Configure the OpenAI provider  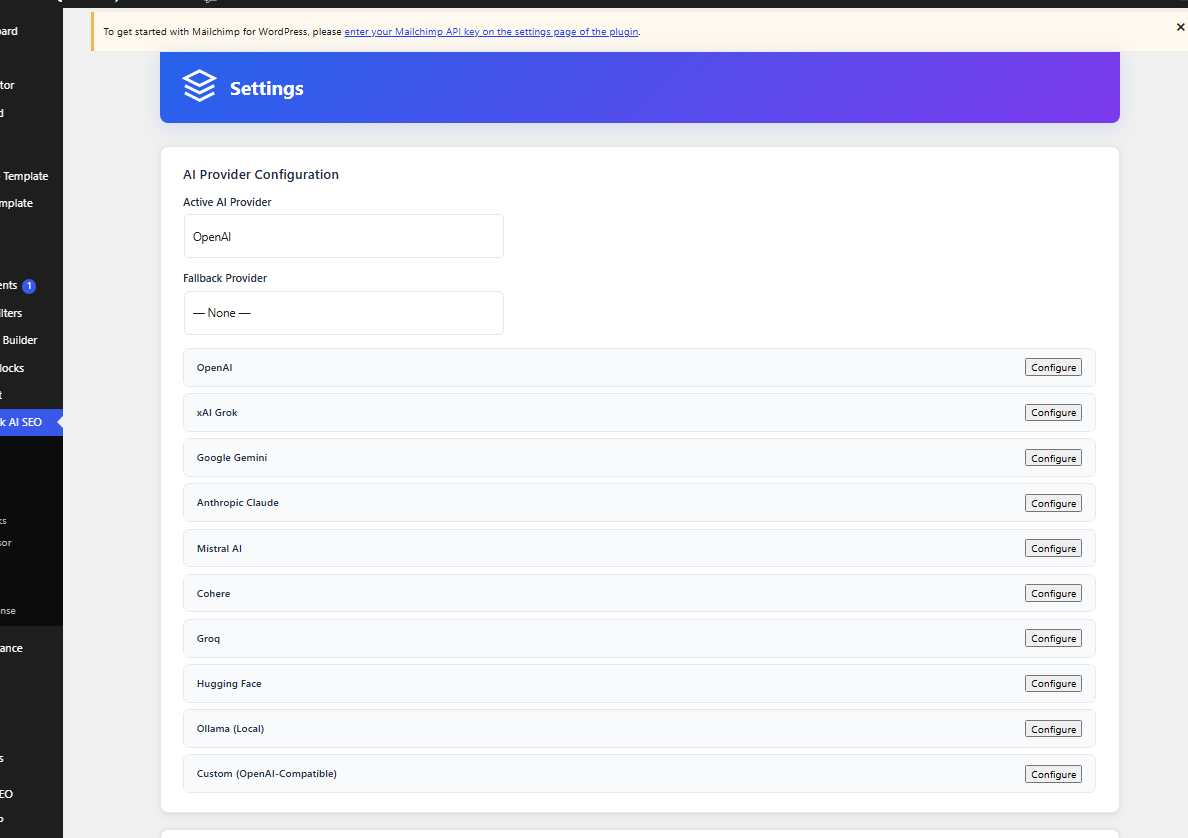[x=1053, y=367]
